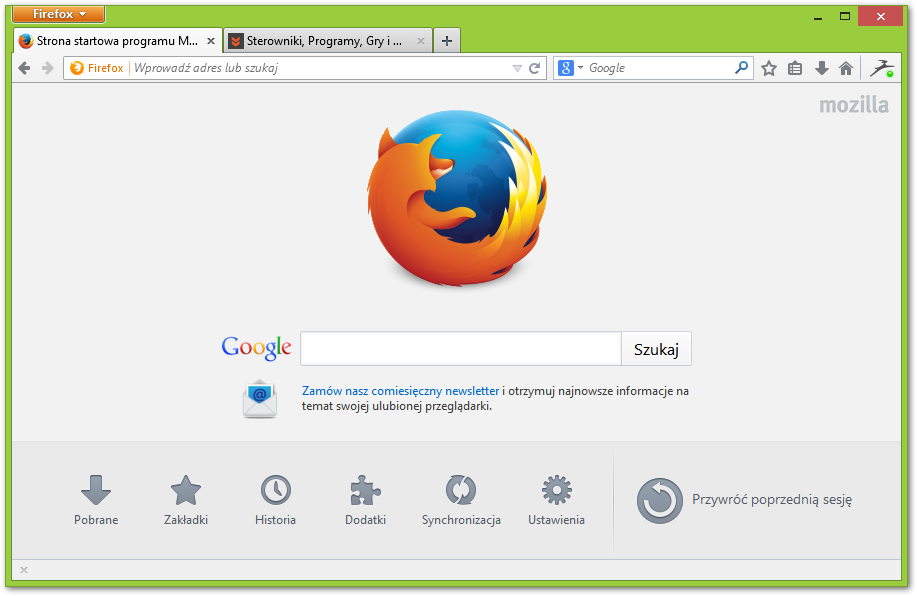The width and height of the screenshot is (917, 596).
Task: Open Dodatki add-ons shortcut
Action: [366, 500]
